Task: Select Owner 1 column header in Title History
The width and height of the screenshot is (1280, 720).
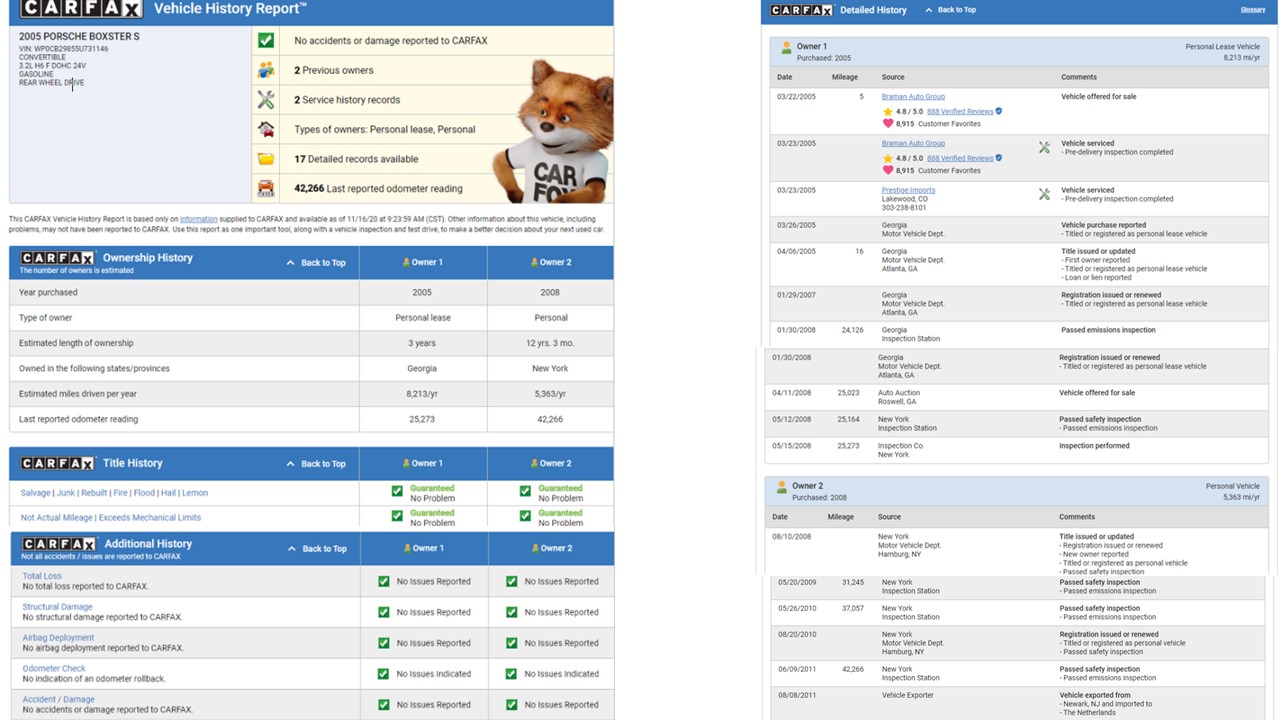Action: click(x=422, y=464)
